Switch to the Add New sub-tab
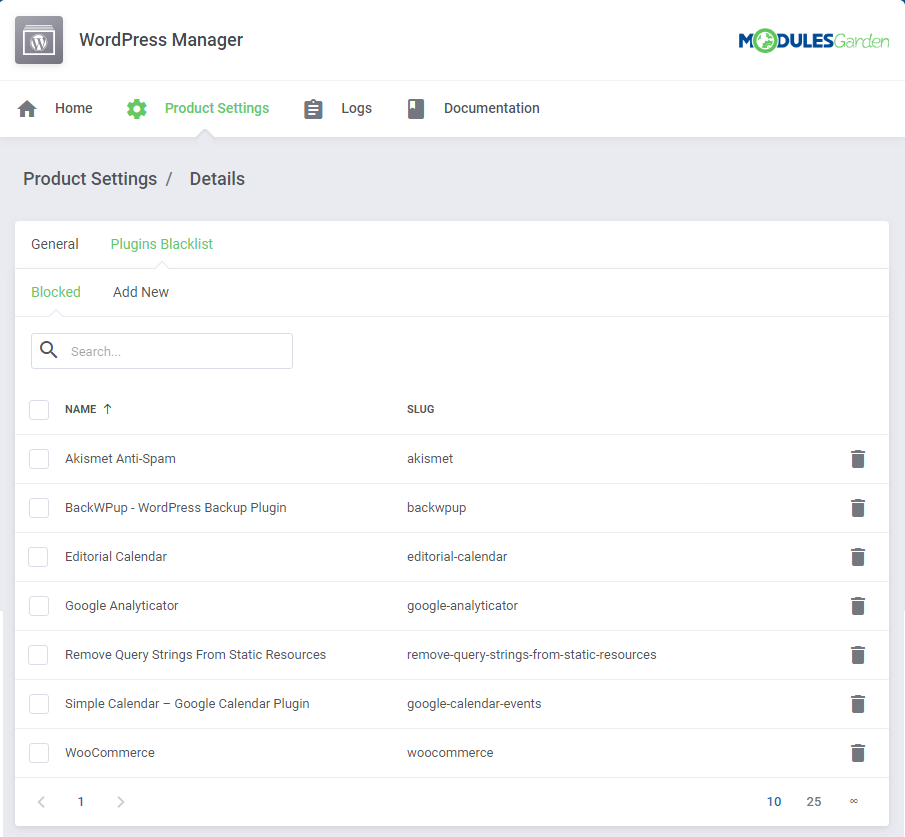The height and width of the screenshot is (837, 905). 141,292
